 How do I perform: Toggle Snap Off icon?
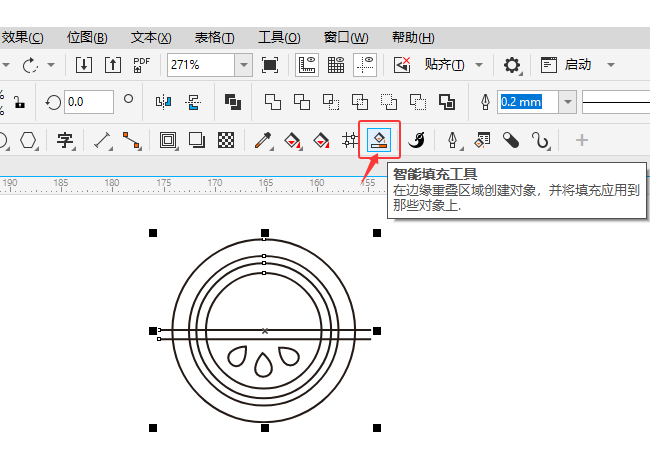coord(402,65)
